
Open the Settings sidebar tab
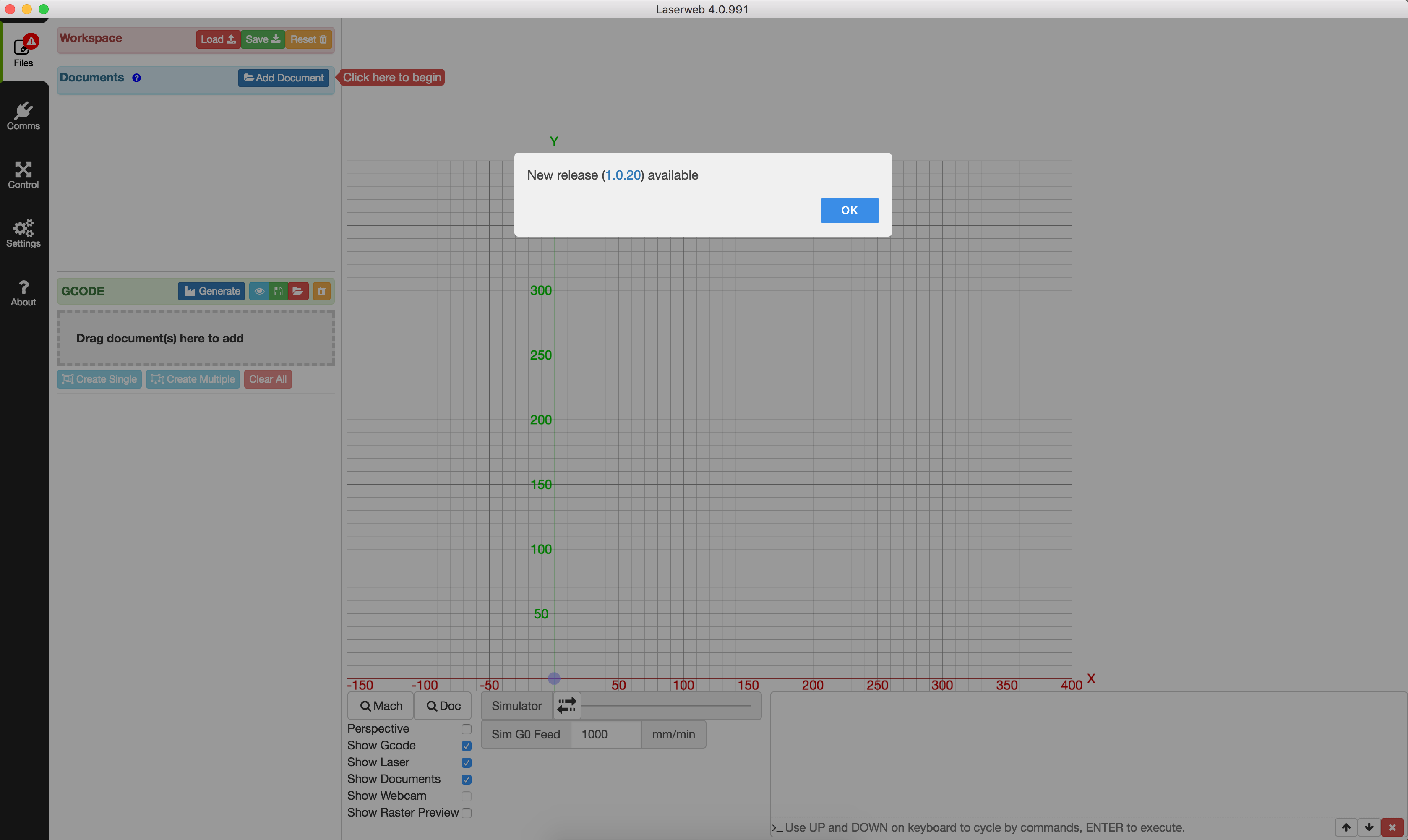click(24, 234)
